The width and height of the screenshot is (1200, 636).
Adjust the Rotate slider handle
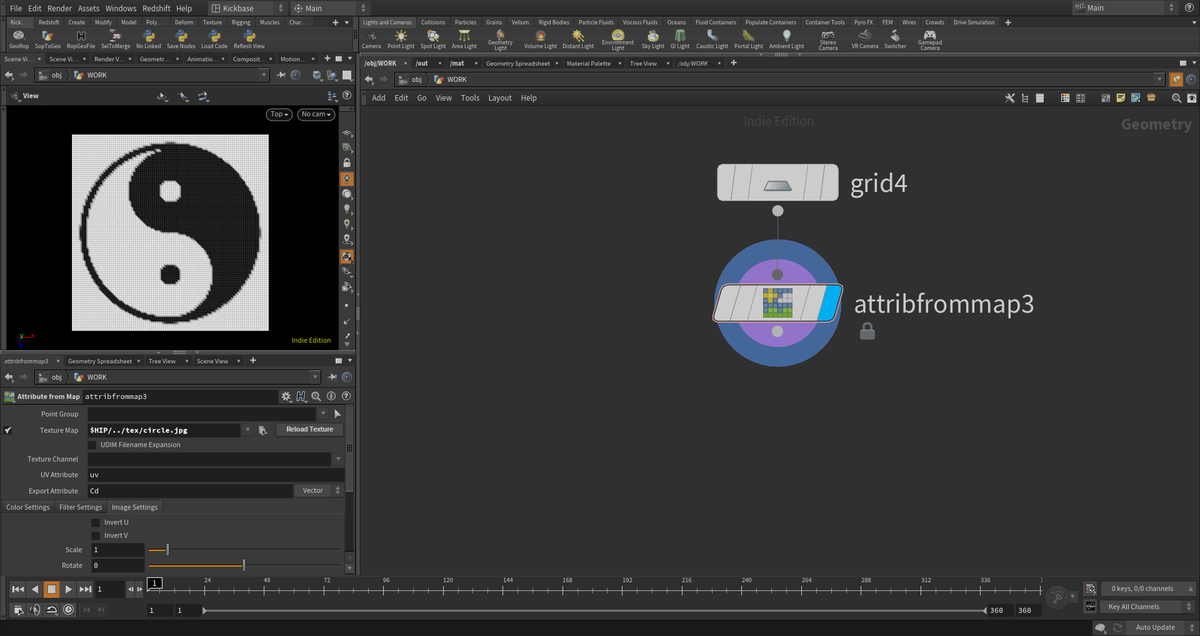[244, 566]
